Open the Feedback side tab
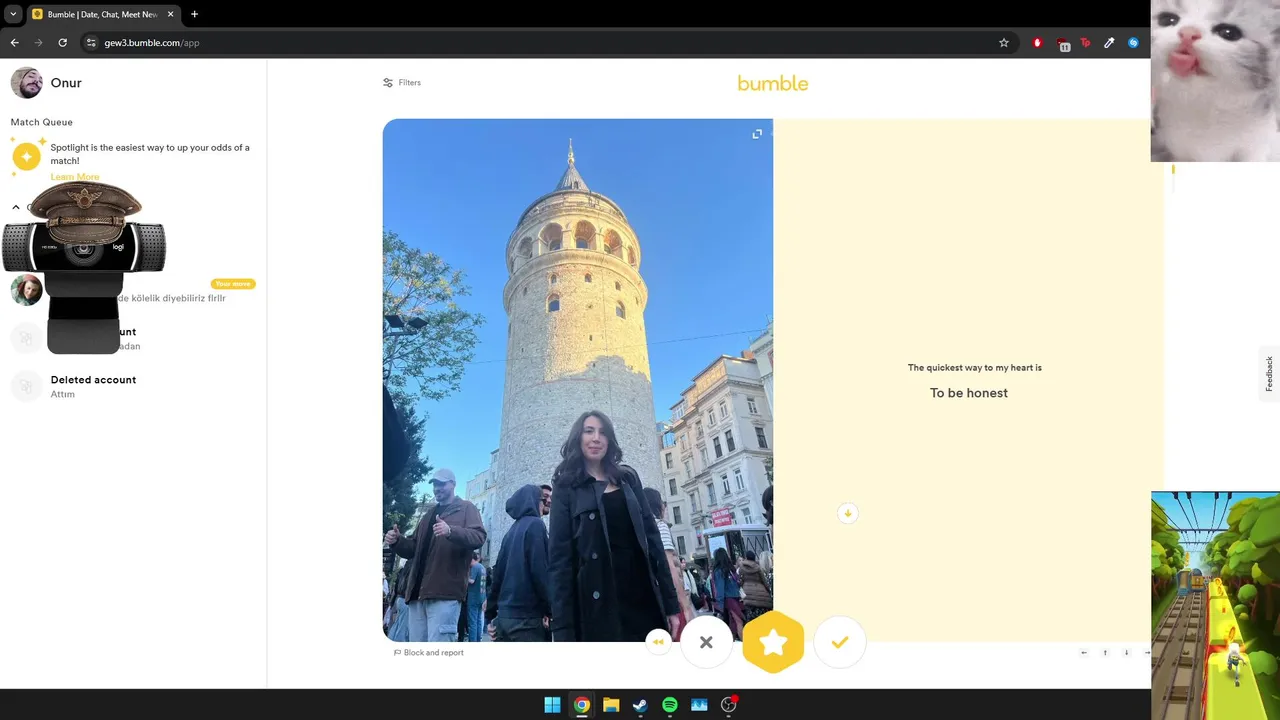 [x=1269, y=373]
